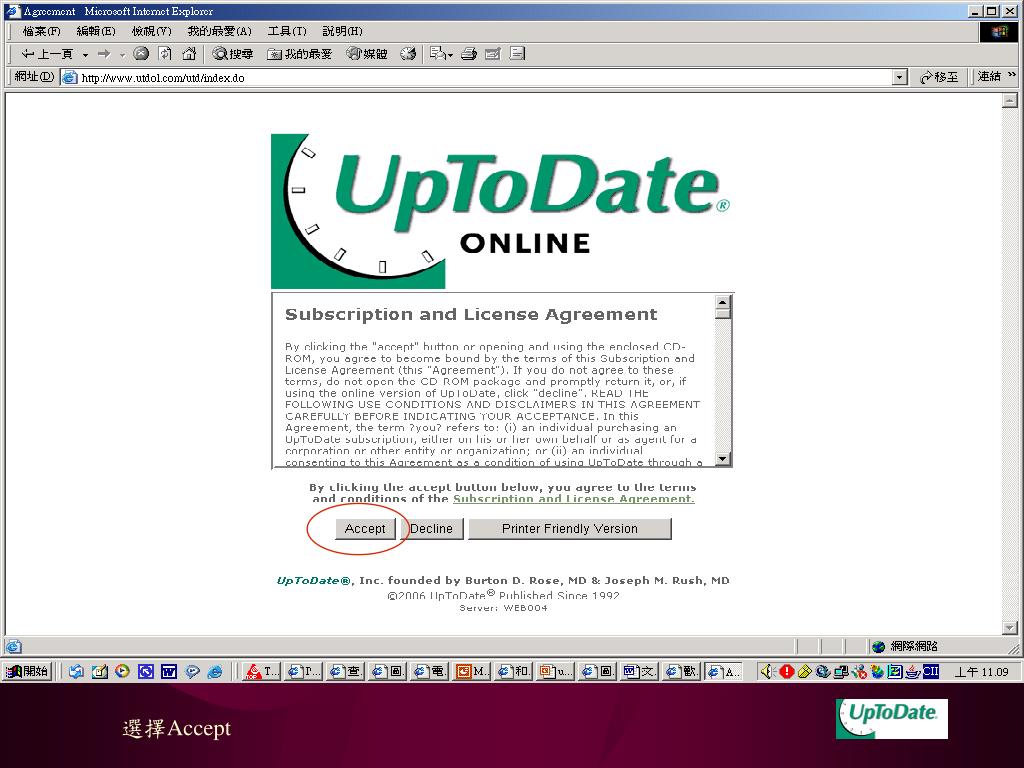Image resolution: width=1024 pixels, height=768 pixels.
Task: Click the Go (移至) button
Action: 939,77
